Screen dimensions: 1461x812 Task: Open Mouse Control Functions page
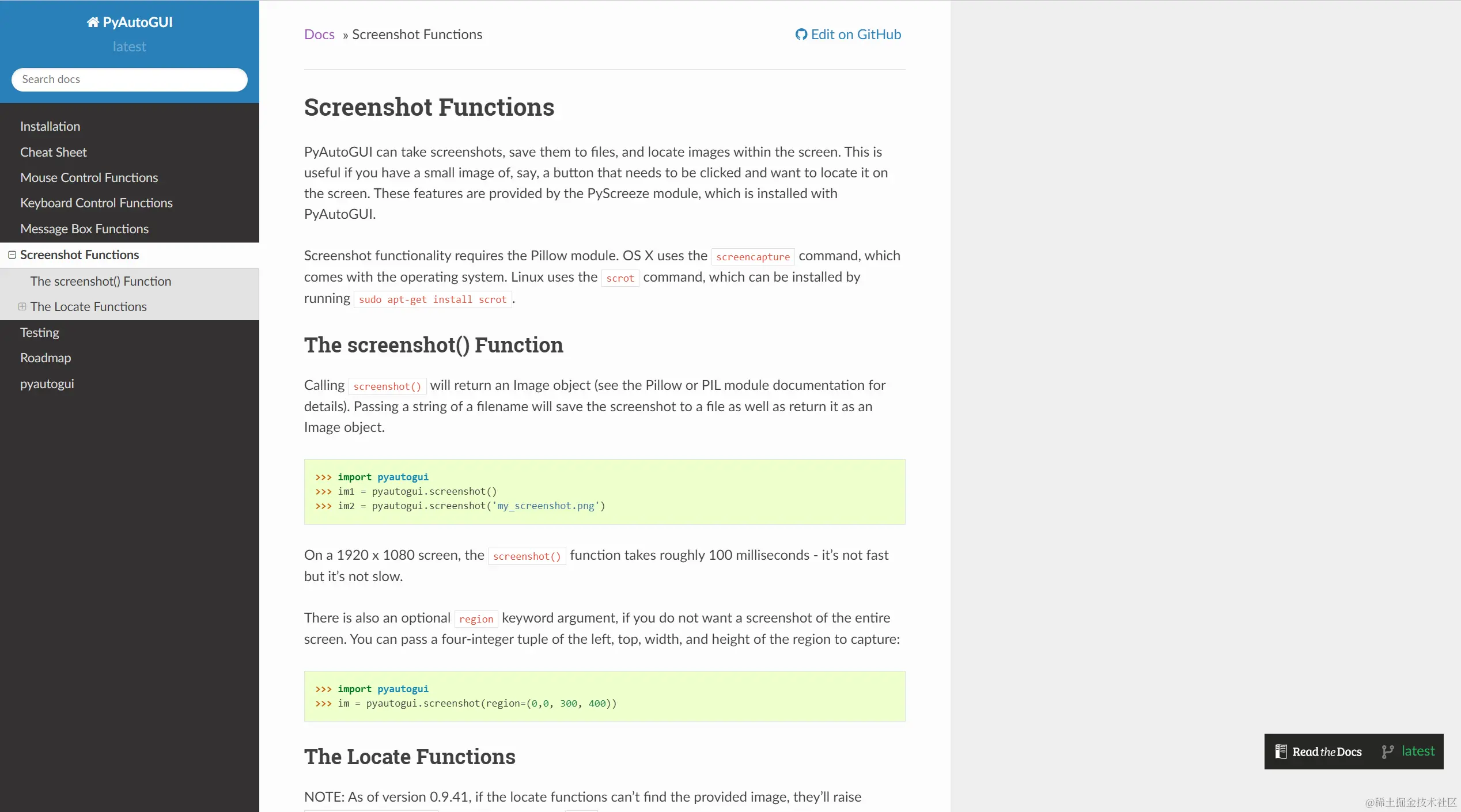pos(89,177)
